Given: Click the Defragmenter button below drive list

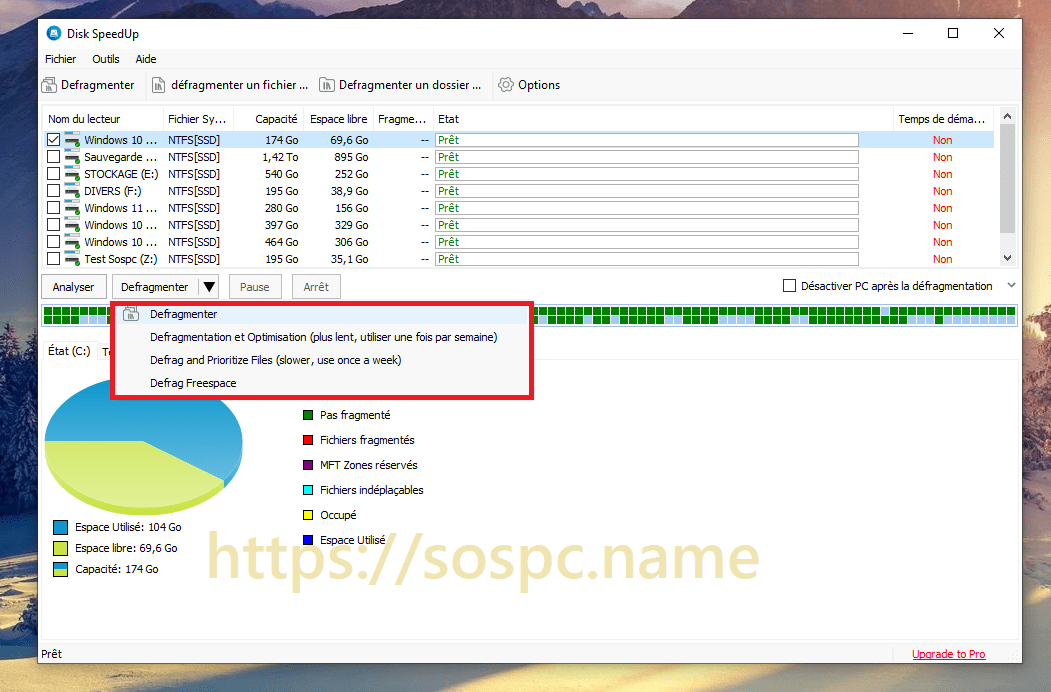Looking at the screenshot, I should tap(155, 287).
